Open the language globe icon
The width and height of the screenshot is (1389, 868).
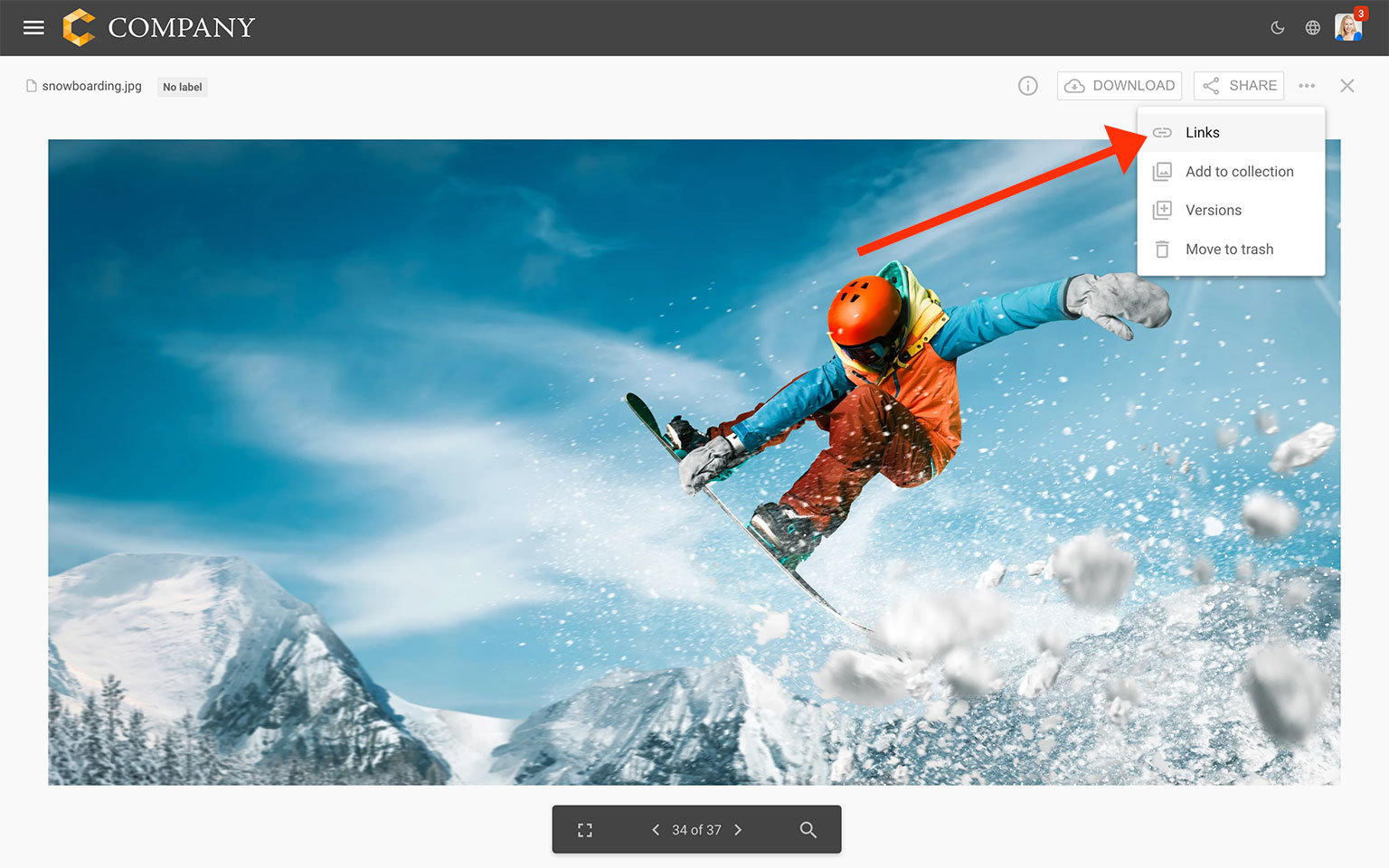point(1312,28)
